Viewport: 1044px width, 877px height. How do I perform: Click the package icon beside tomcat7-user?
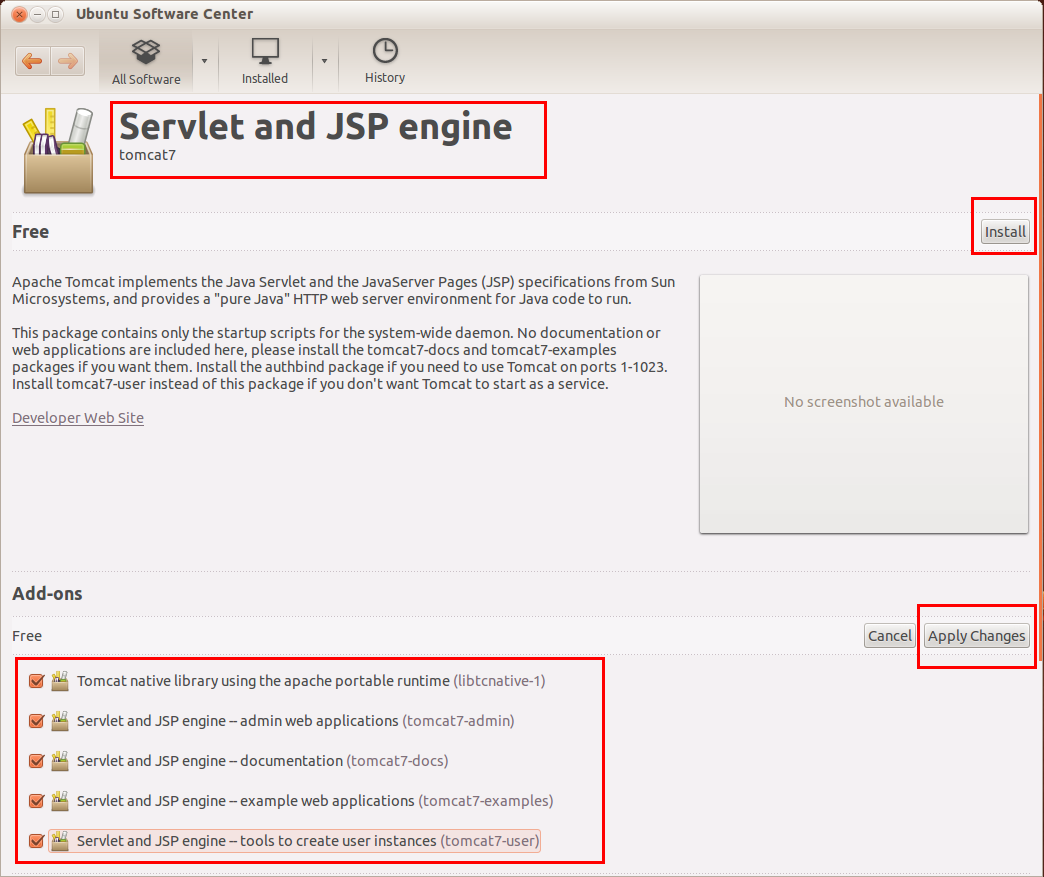tap(60, 840)
